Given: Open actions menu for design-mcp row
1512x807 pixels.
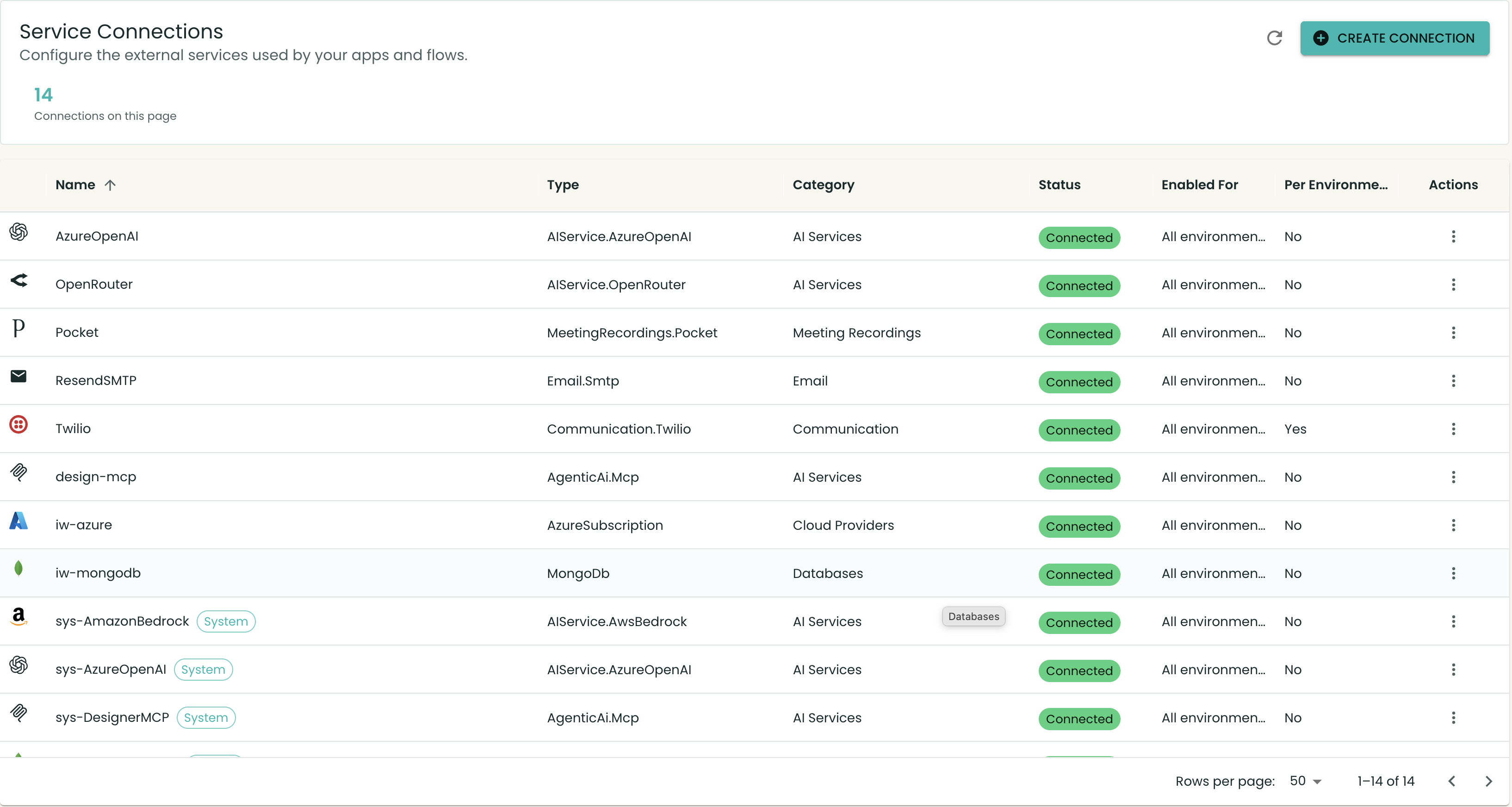Looking at the screenshot, I should point(1453,477).
